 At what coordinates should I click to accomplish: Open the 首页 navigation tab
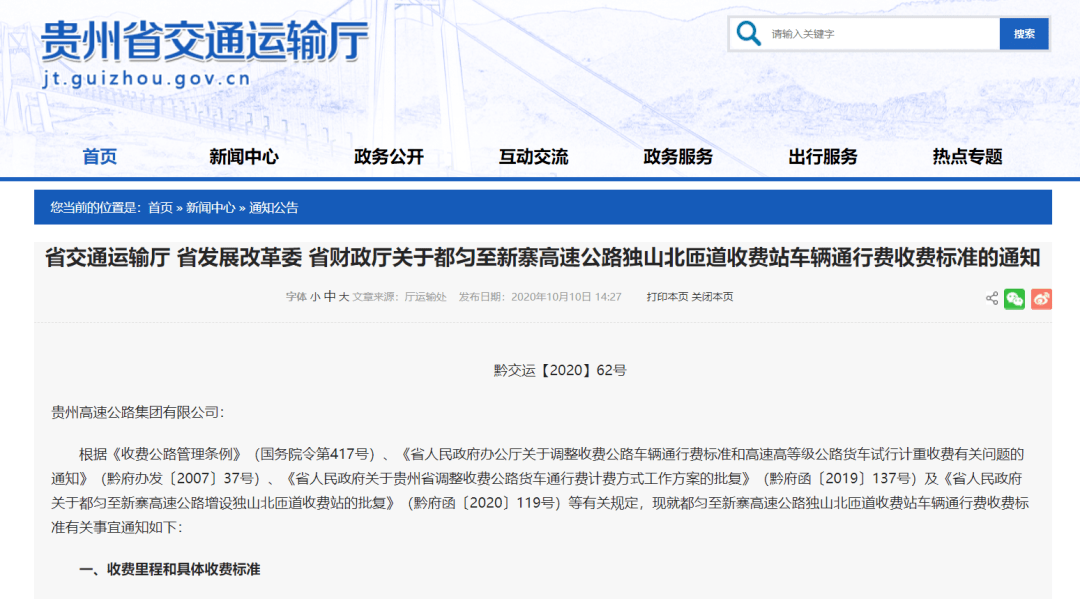click(x=100, y=156)
